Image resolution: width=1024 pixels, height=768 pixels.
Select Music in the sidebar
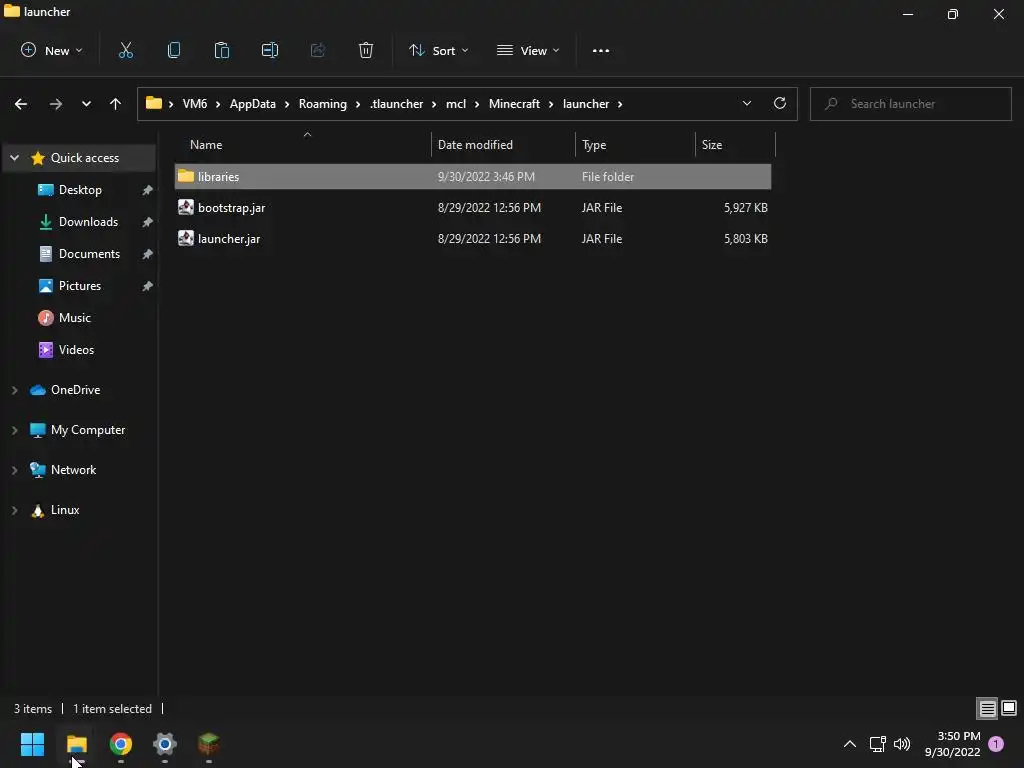click(x=74, y=317)
